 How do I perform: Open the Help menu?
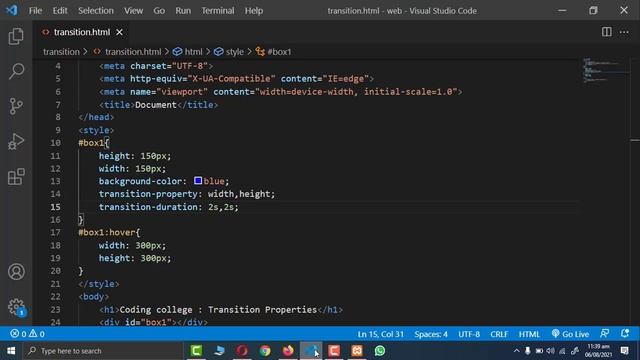(x=253, y=11)
